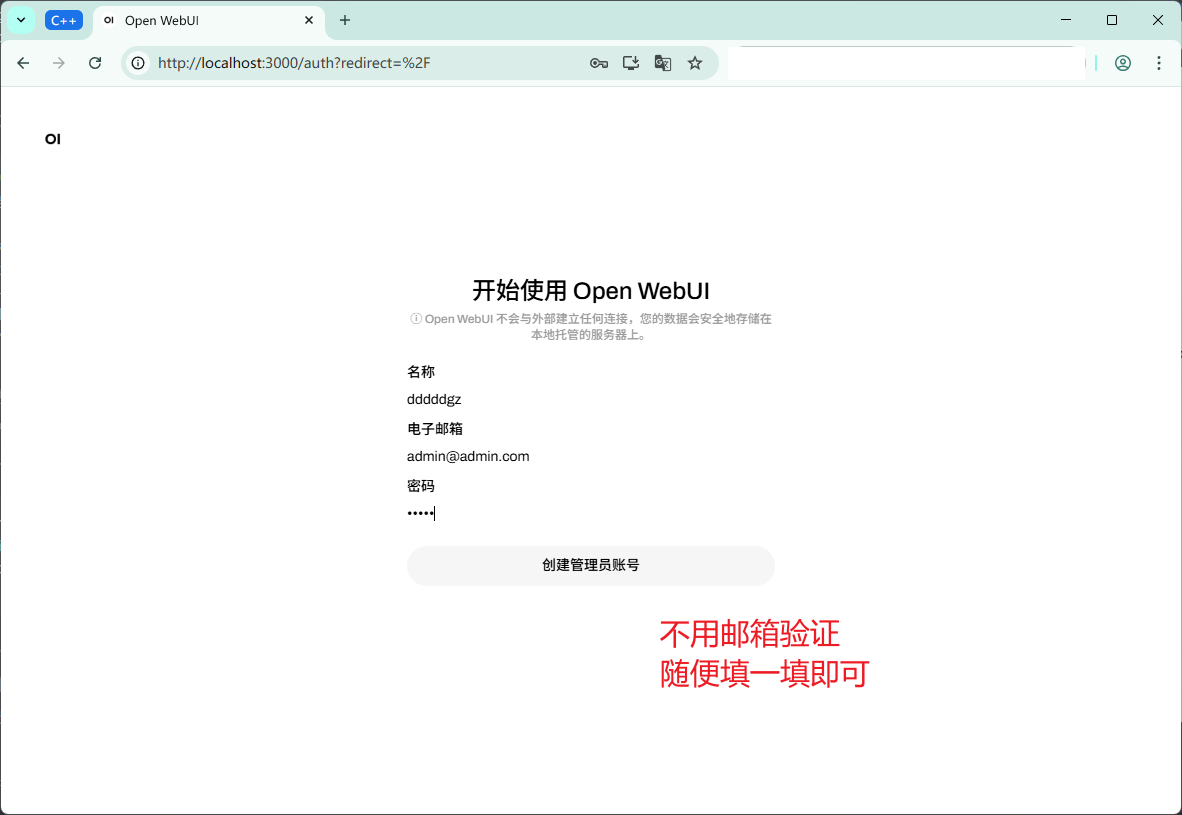The width and height of the screenshot is (1182, 815).
Task: Click the browser forward arrow
Action: (59, 63)
